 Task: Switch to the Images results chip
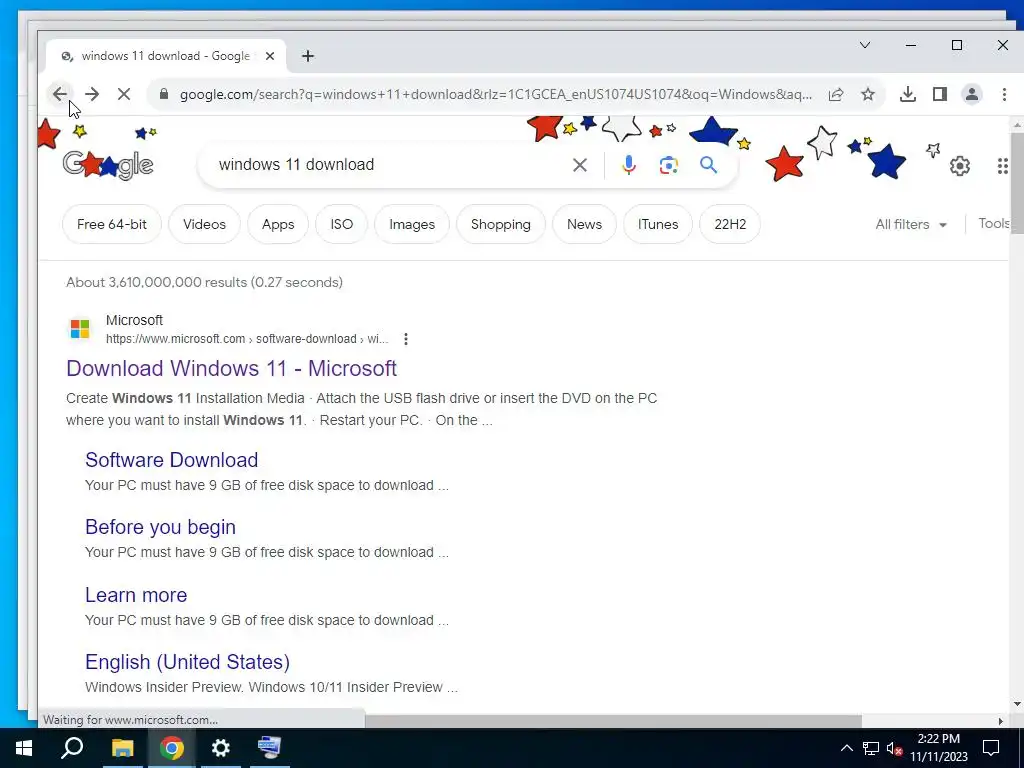point(412,224)
